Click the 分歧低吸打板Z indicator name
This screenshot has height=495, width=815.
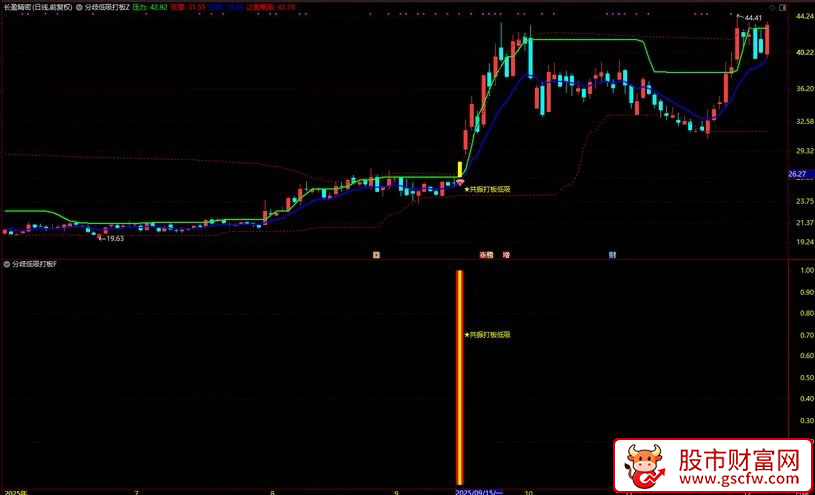pyautogui.click(x=106, y=8)
